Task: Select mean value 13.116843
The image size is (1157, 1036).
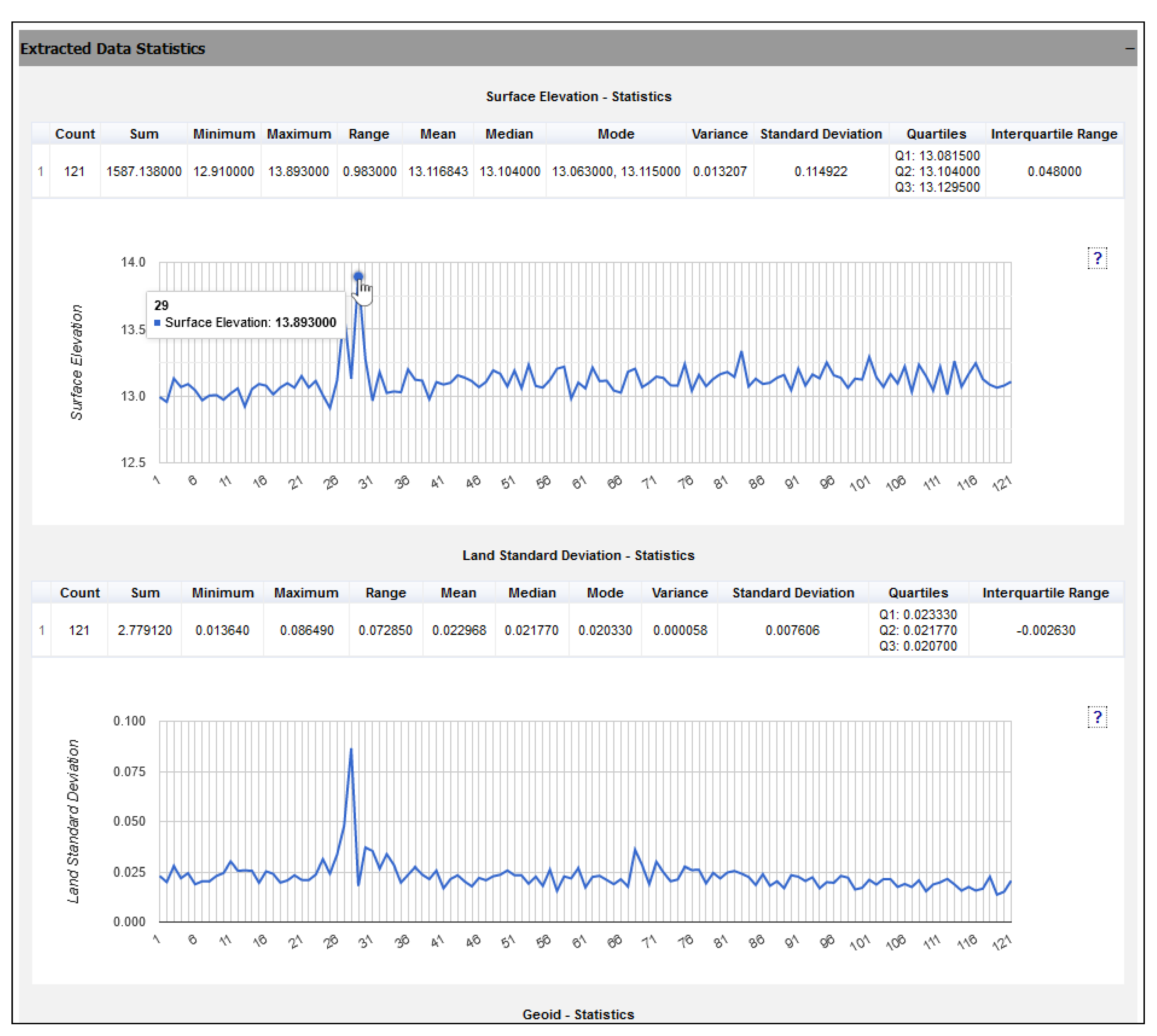Action: point(438,171)
